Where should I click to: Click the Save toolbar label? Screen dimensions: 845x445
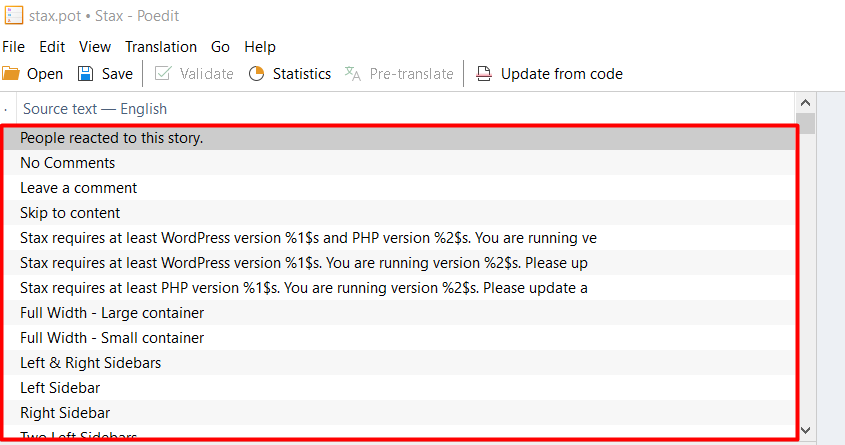coord(117,74)
